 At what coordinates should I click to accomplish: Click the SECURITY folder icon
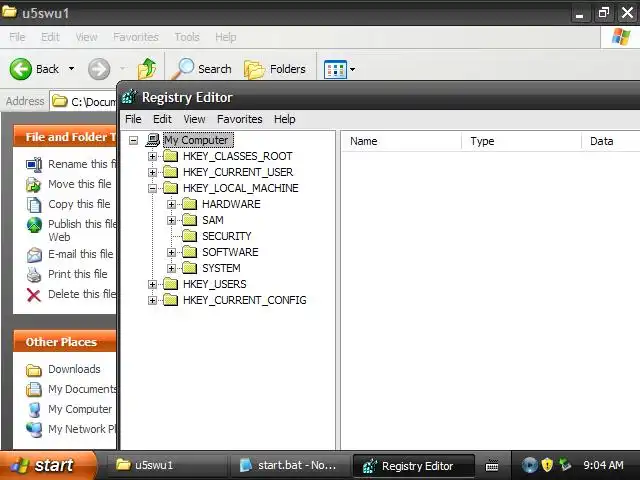coord(189,236)
